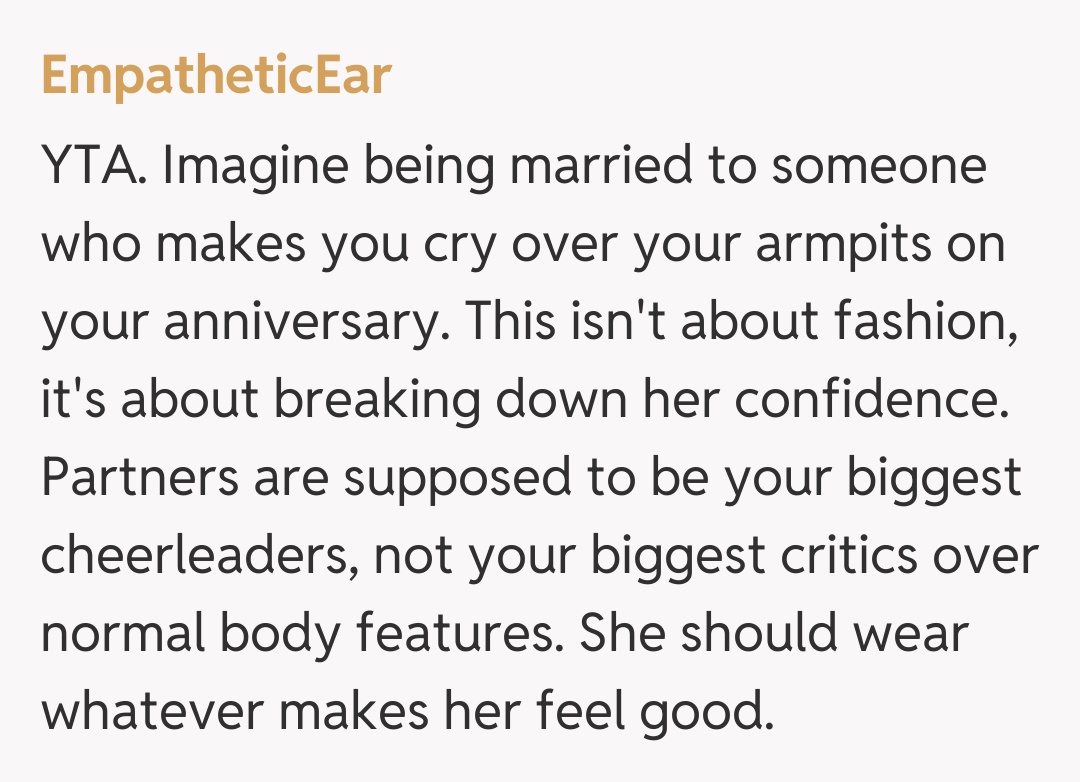1080x782 pixels.
Task: Click the "YTA" verdict at comment start
Action: pyautogui.click(x=95, y=168)
